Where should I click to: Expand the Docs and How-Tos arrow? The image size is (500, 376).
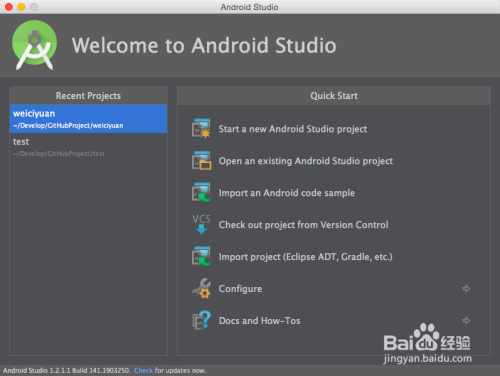[466, 320]
